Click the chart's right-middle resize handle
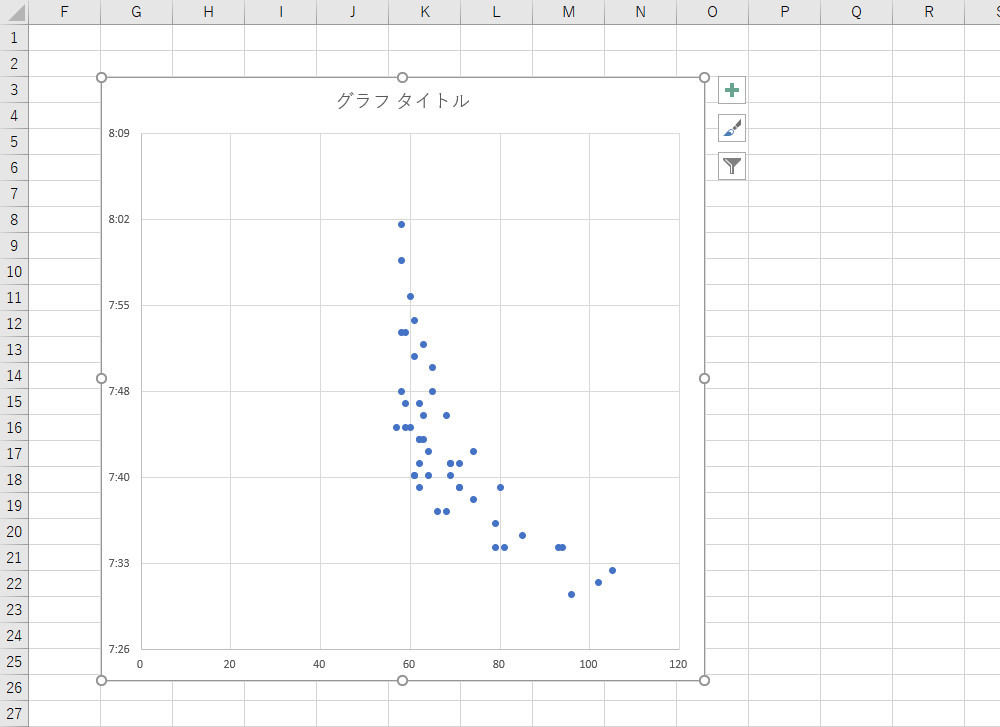This screenshot has height=727, width=1000. 704,378
